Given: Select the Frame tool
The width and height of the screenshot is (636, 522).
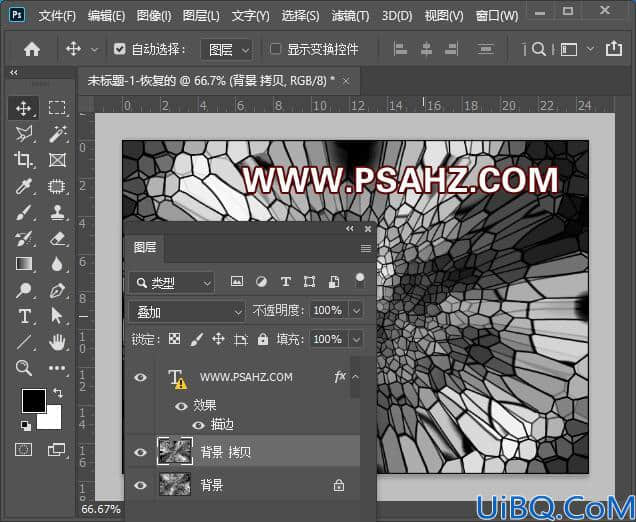Looking at the screenshot, I should [57, 160].
